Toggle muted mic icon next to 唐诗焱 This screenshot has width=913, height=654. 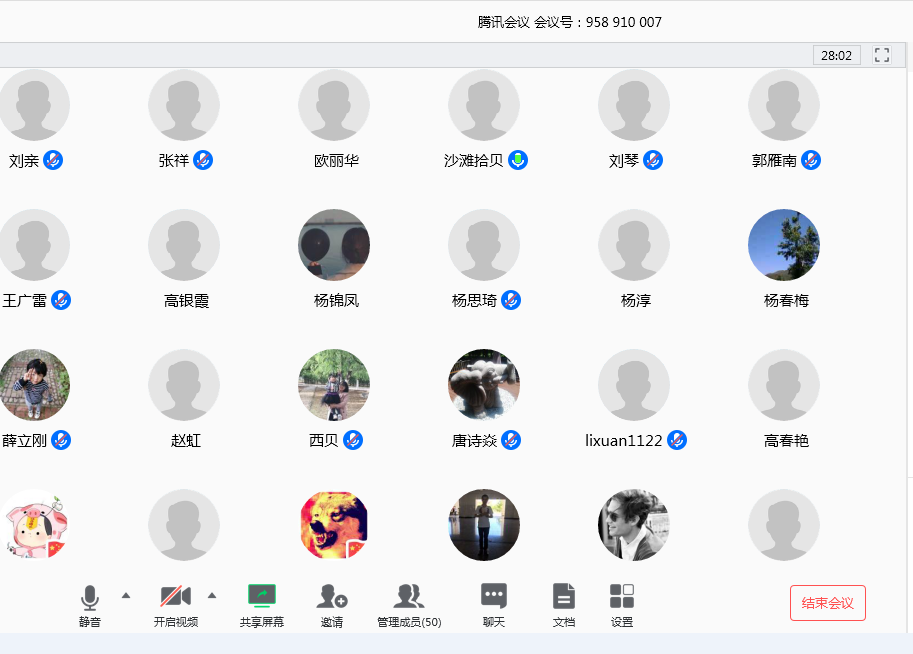[x=511, y=440]
